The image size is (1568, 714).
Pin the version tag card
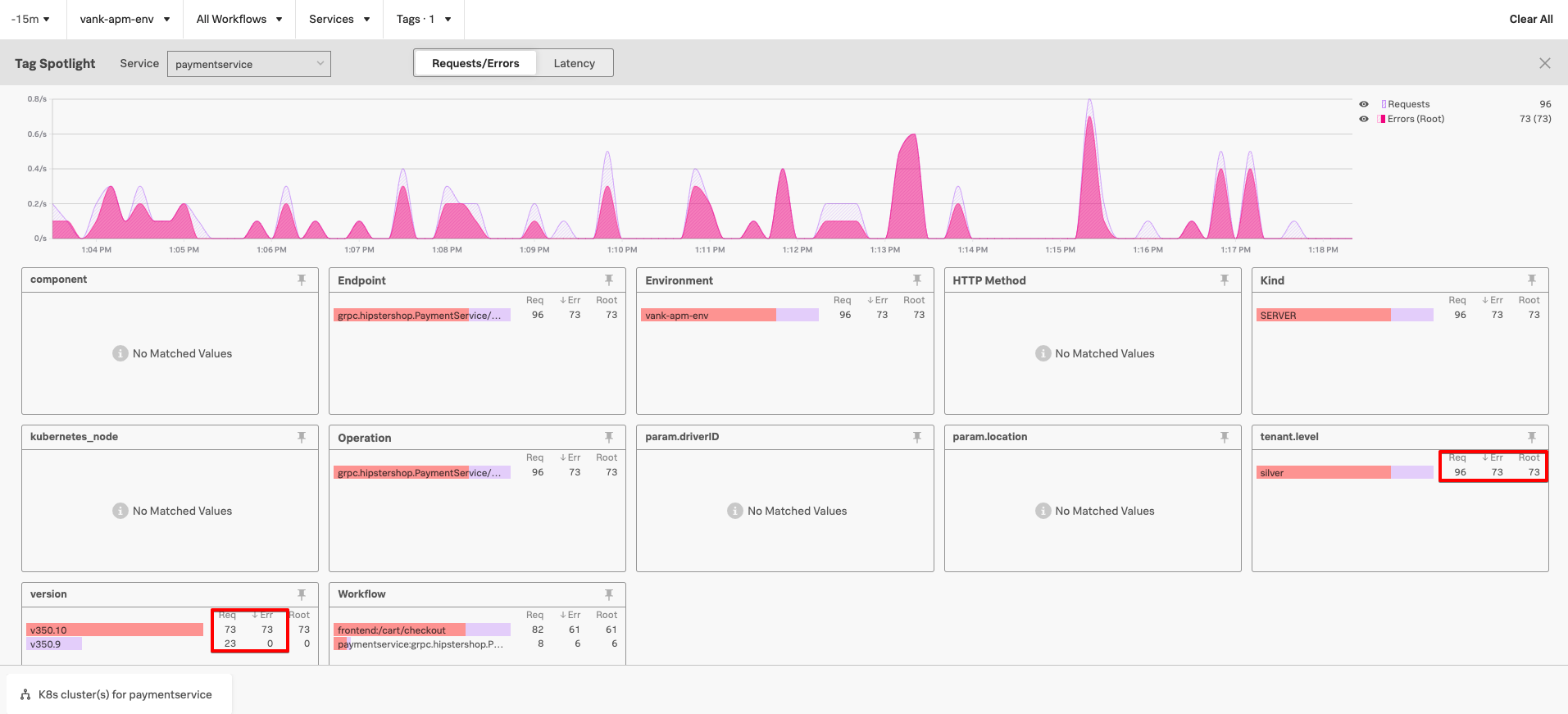tap(302, 594)
